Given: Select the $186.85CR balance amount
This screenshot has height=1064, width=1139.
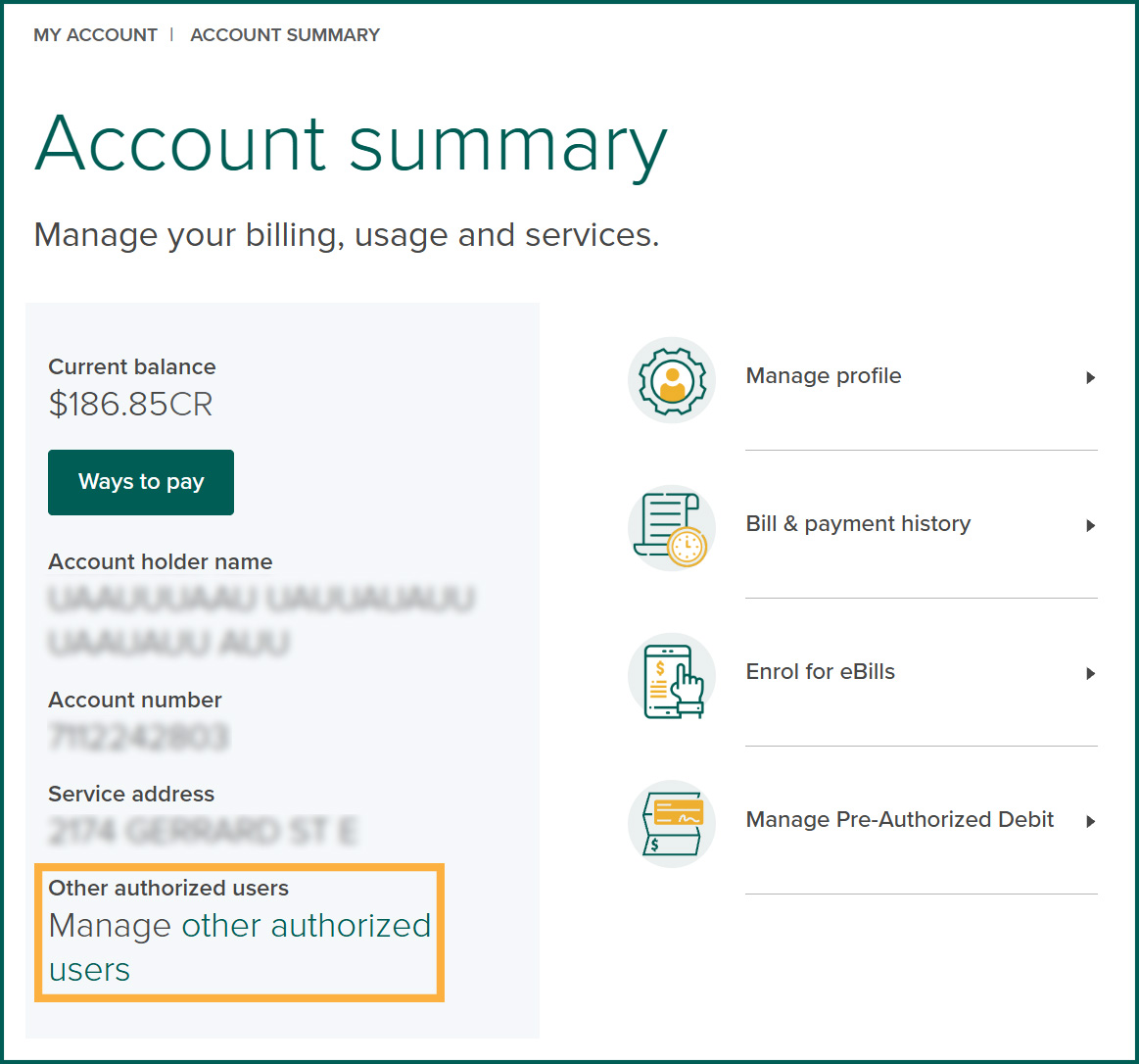Looking at the screenshot, I should tap(130, 404).
